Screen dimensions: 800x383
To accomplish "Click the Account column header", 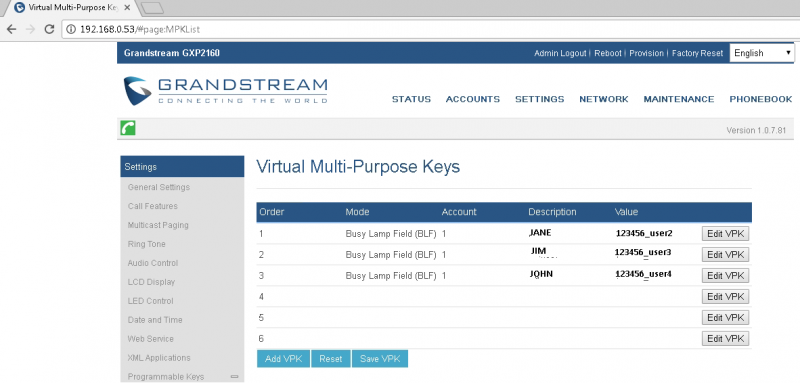I will click(459, 212).
